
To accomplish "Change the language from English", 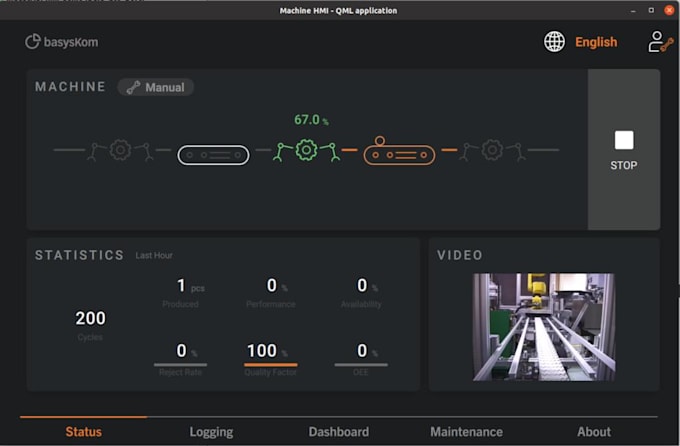I will click(596, 42).
